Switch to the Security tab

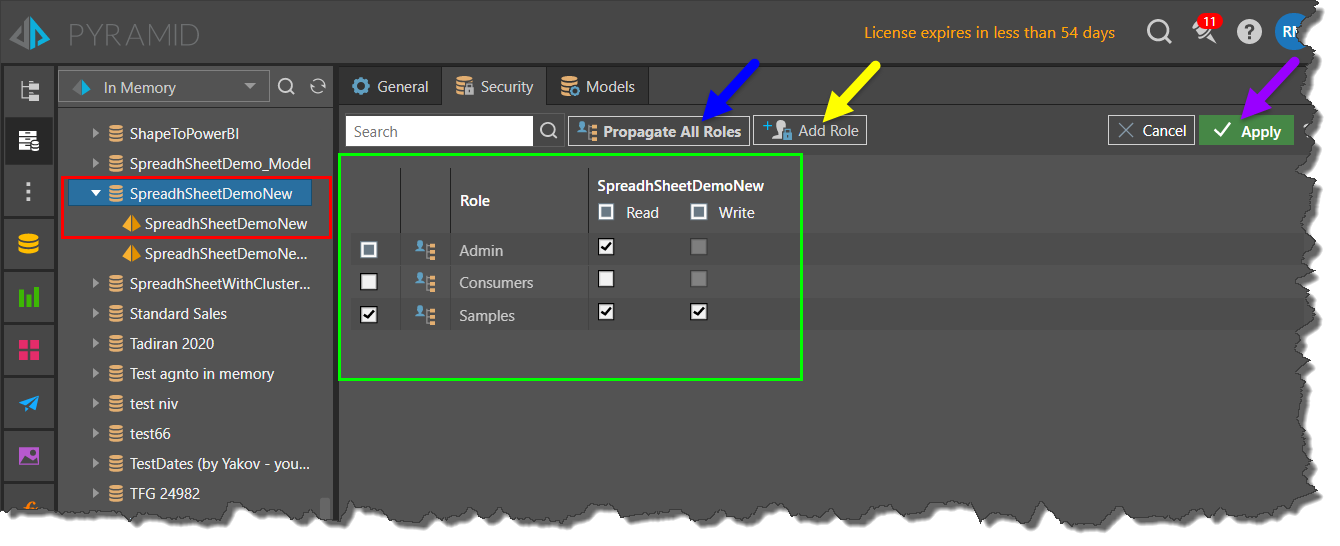coord(494,87)
